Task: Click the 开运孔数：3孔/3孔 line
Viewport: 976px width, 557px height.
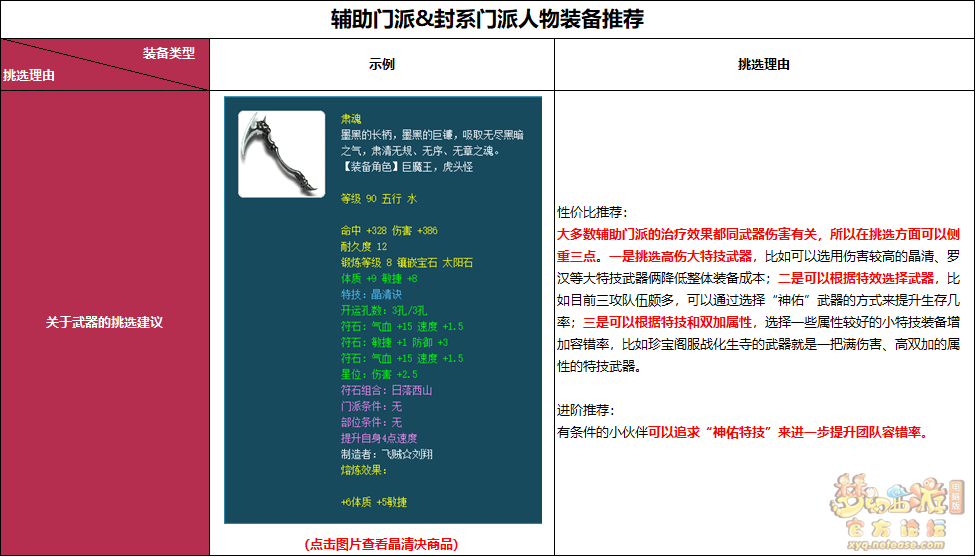Action: (x=385, y=310)
